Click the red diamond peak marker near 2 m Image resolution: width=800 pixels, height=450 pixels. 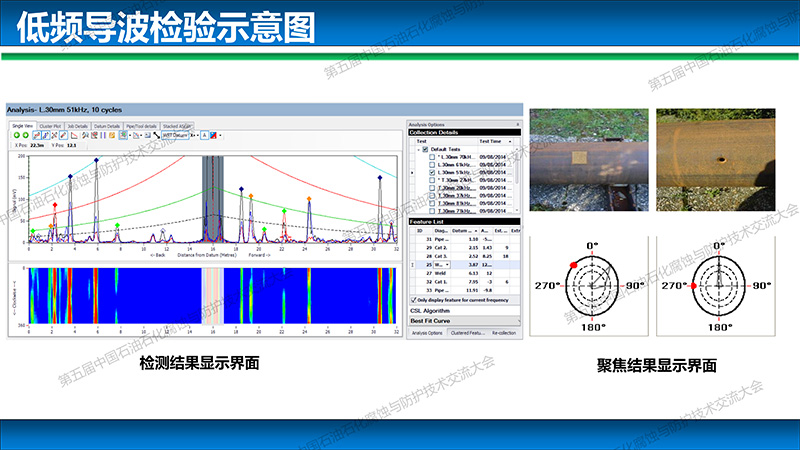pos(55,205)
